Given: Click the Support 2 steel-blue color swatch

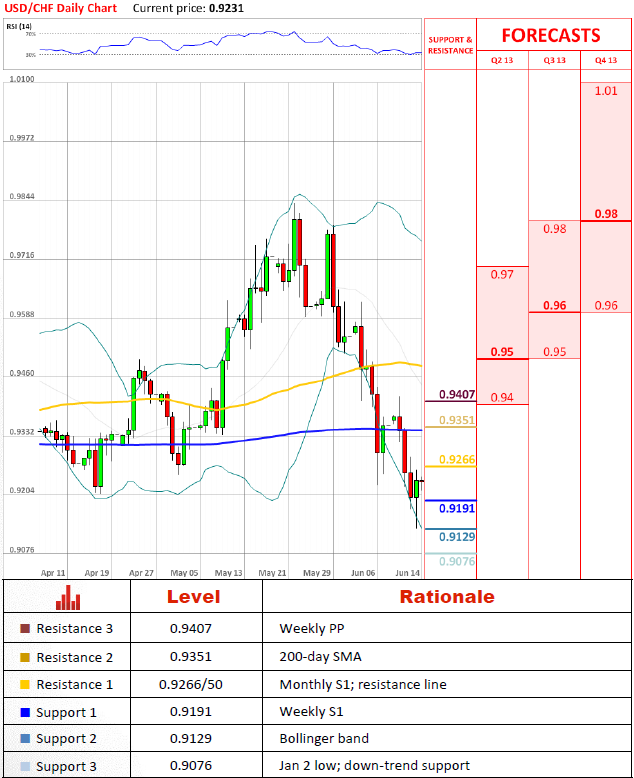Looking at the screenshot, I should [x=25, y=738].
